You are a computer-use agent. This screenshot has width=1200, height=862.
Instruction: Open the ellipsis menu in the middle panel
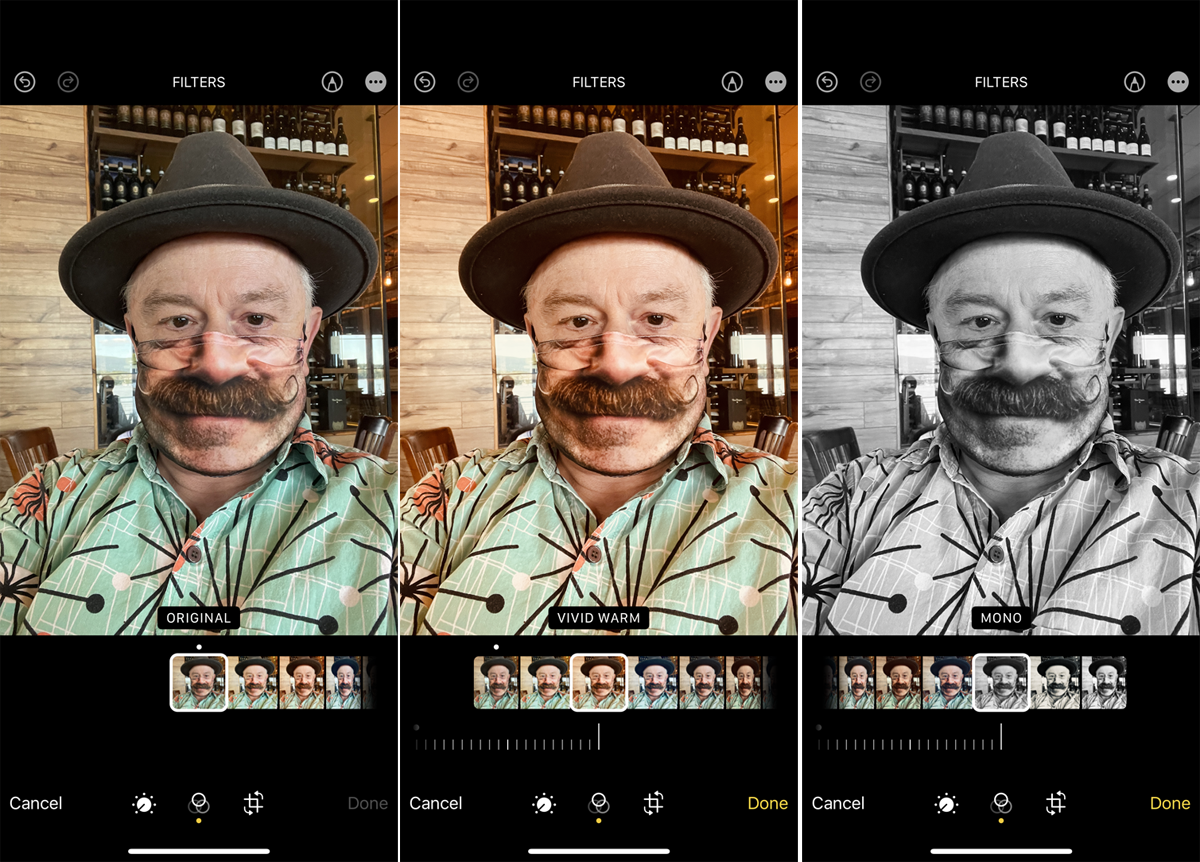[775, 82]
